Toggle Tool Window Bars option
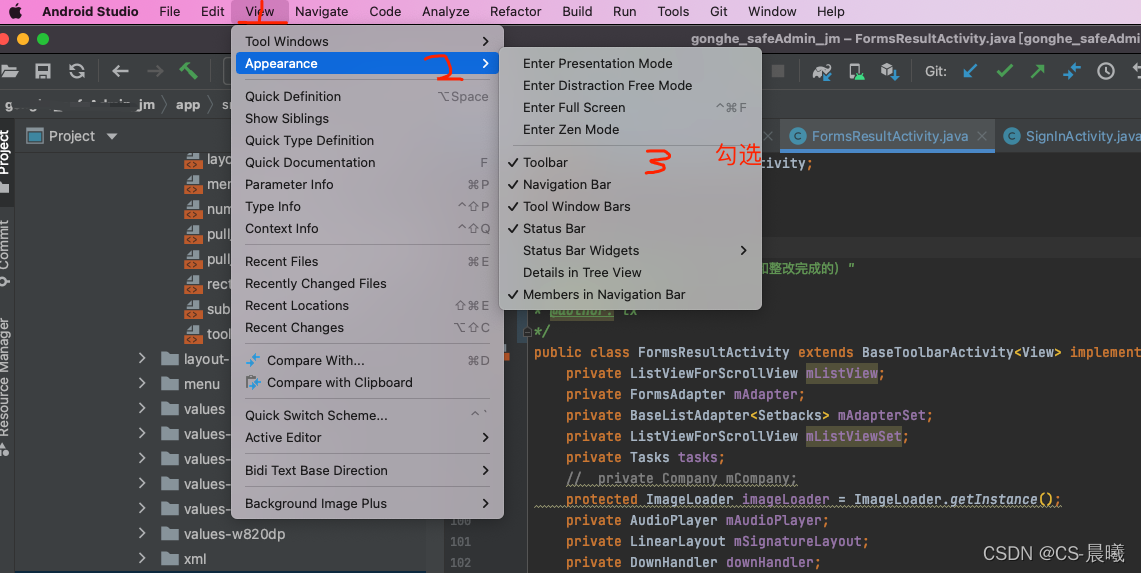The height and width of the screenshot is (573, 1141). (x=629, y=207)
